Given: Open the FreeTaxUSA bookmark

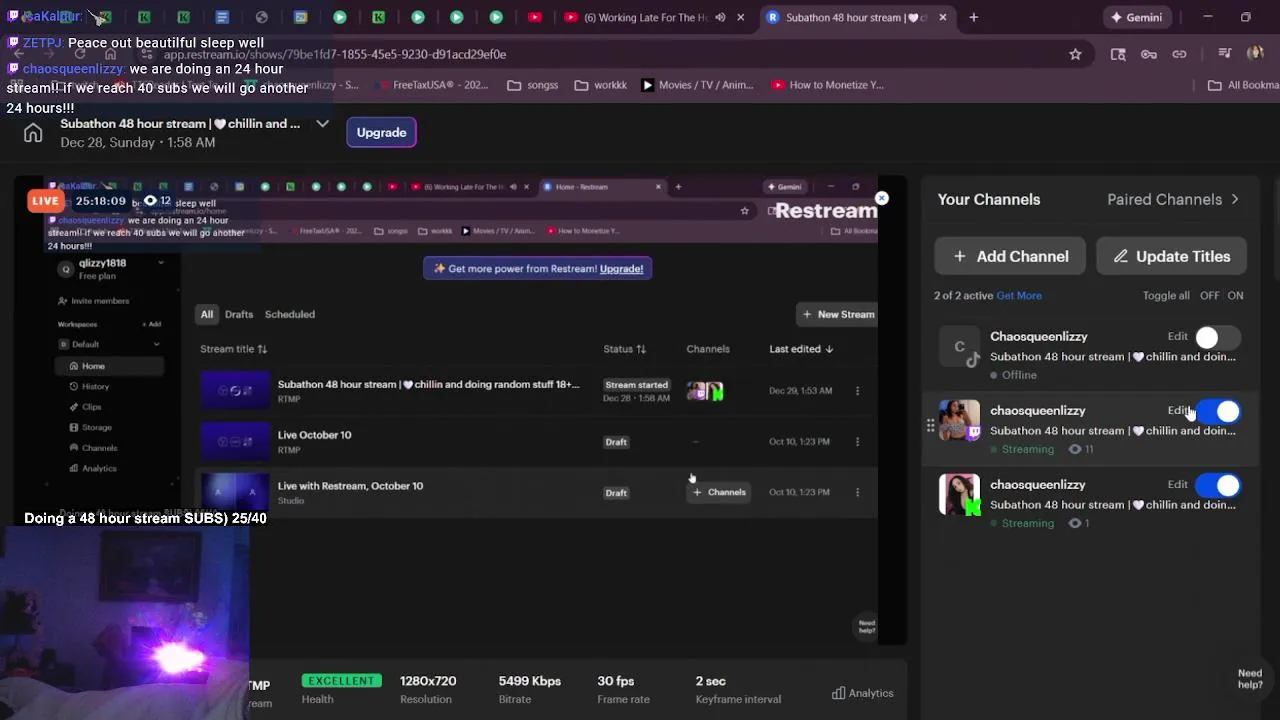Looking at the screenshot, I should [431, 85].
